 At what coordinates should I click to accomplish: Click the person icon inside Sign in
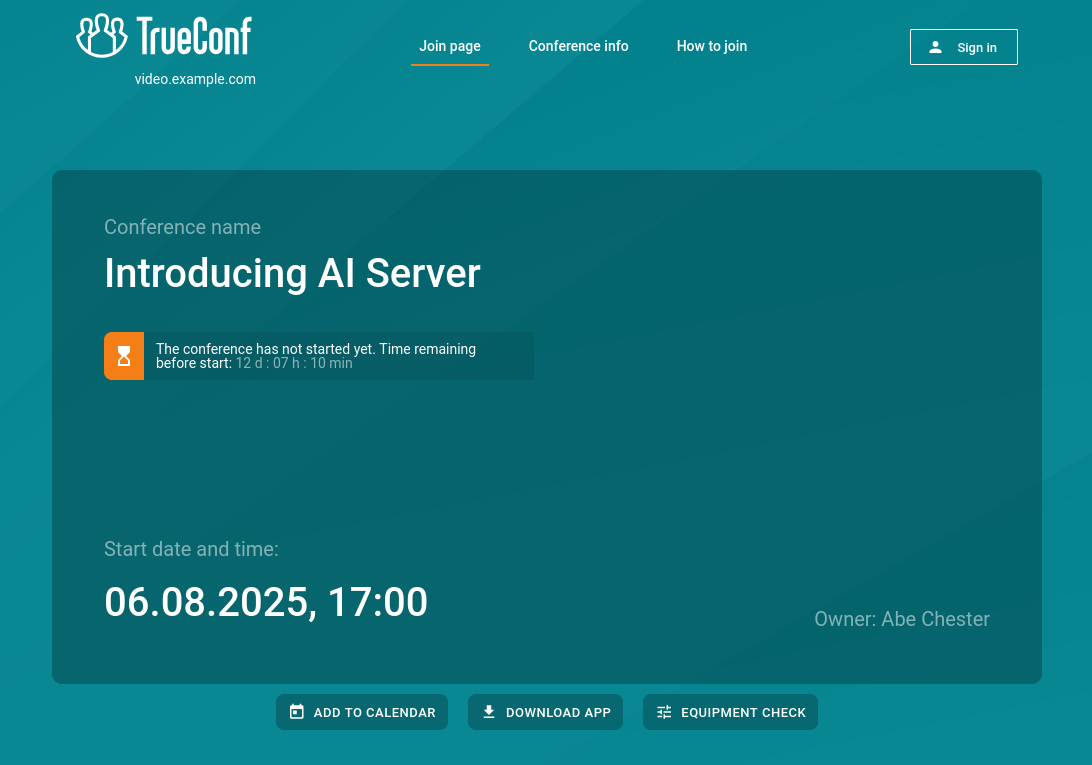coord(936,46)
